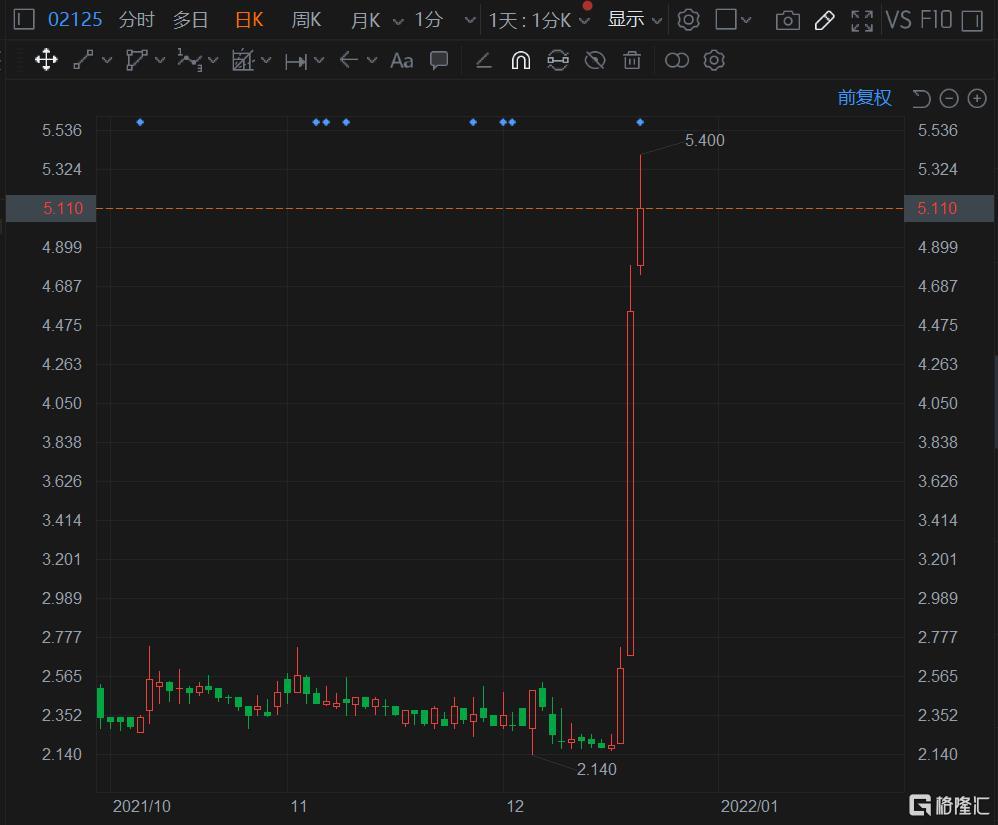The width and height of the screenshot is (998, 825).
Task: Expand the measurement tool options arrow
Action: point(320,60)
